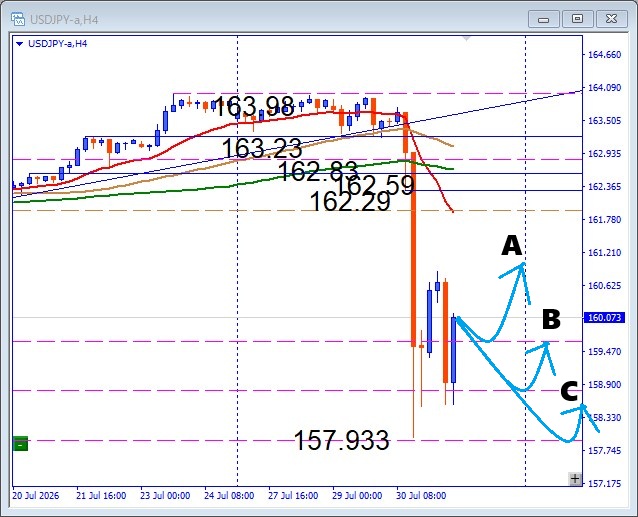Click the USDJPY-a,H4 title bar text
This screenshot has width=638, height=517.
[64, 20]
